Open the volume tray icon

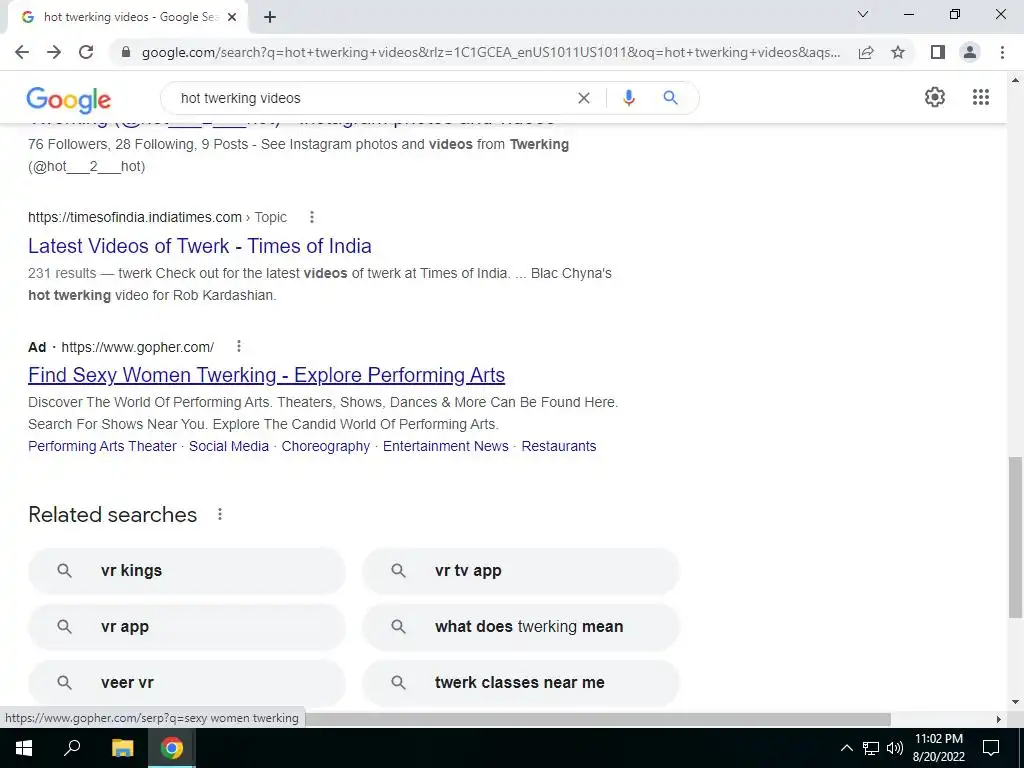coord(895,748)
